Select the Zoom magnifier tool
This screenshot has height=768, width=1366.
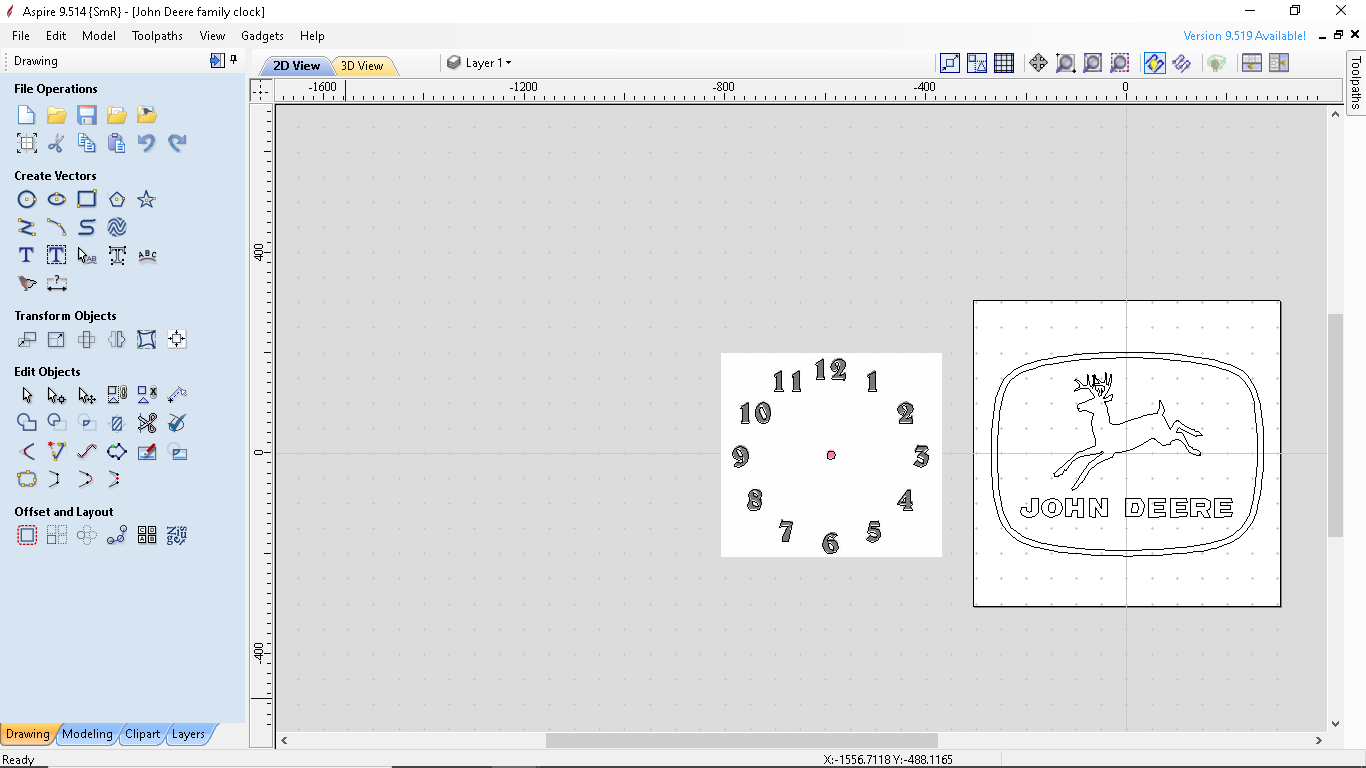(x=1065, y=62)
